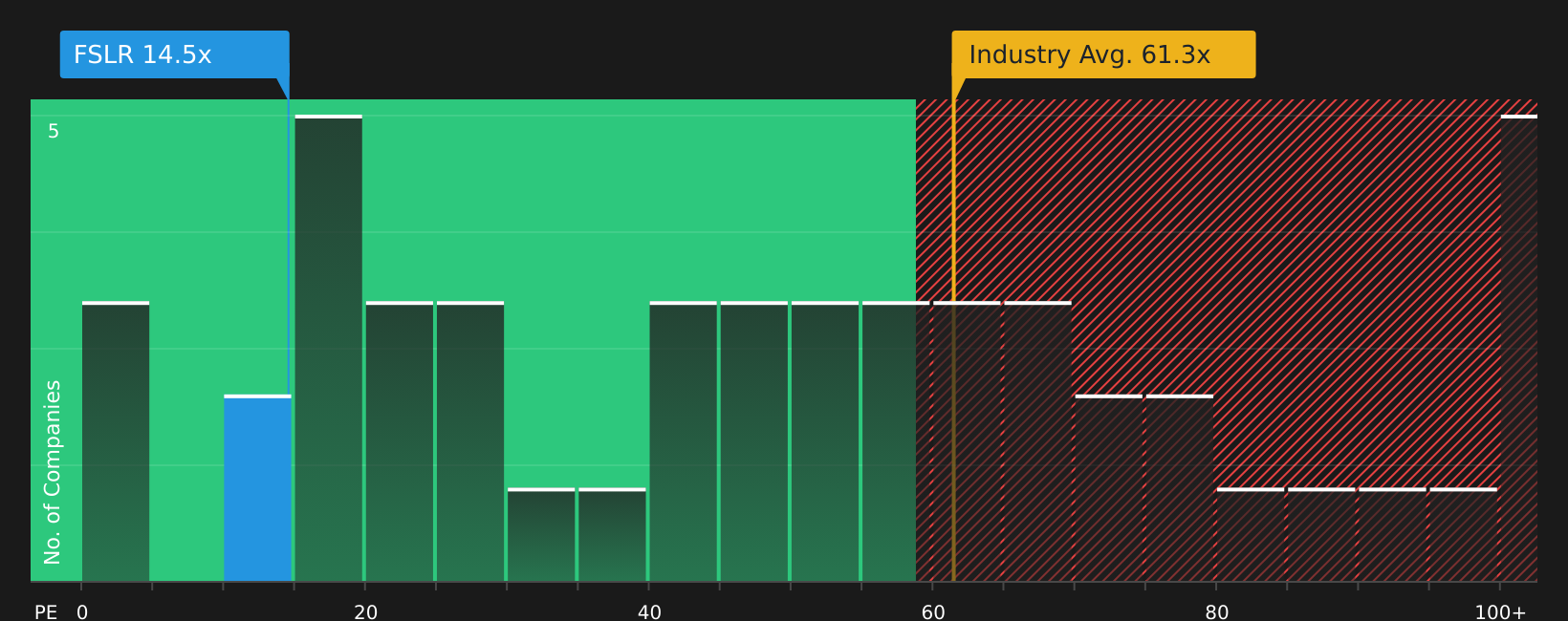Select the bar at PE 85-90
The width and height of the screenshot is (1568, 621).
(1321, 535)
